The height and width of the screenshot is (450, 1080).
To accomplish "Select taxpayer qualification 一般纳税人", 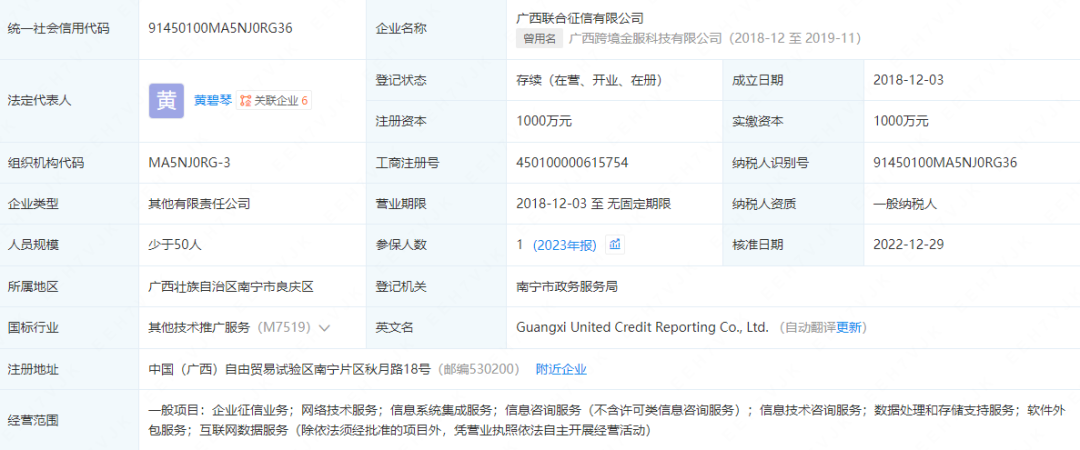I will coord(905,204).
